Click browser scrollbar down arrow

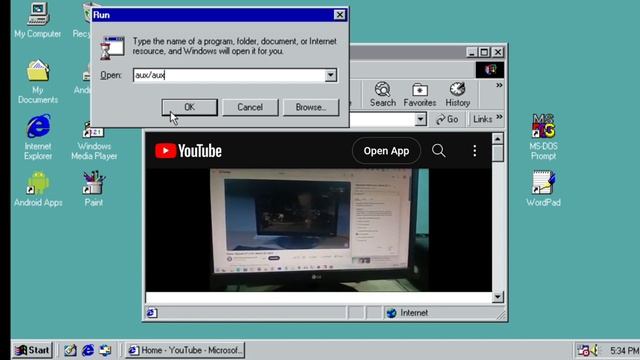coord(498,297)
